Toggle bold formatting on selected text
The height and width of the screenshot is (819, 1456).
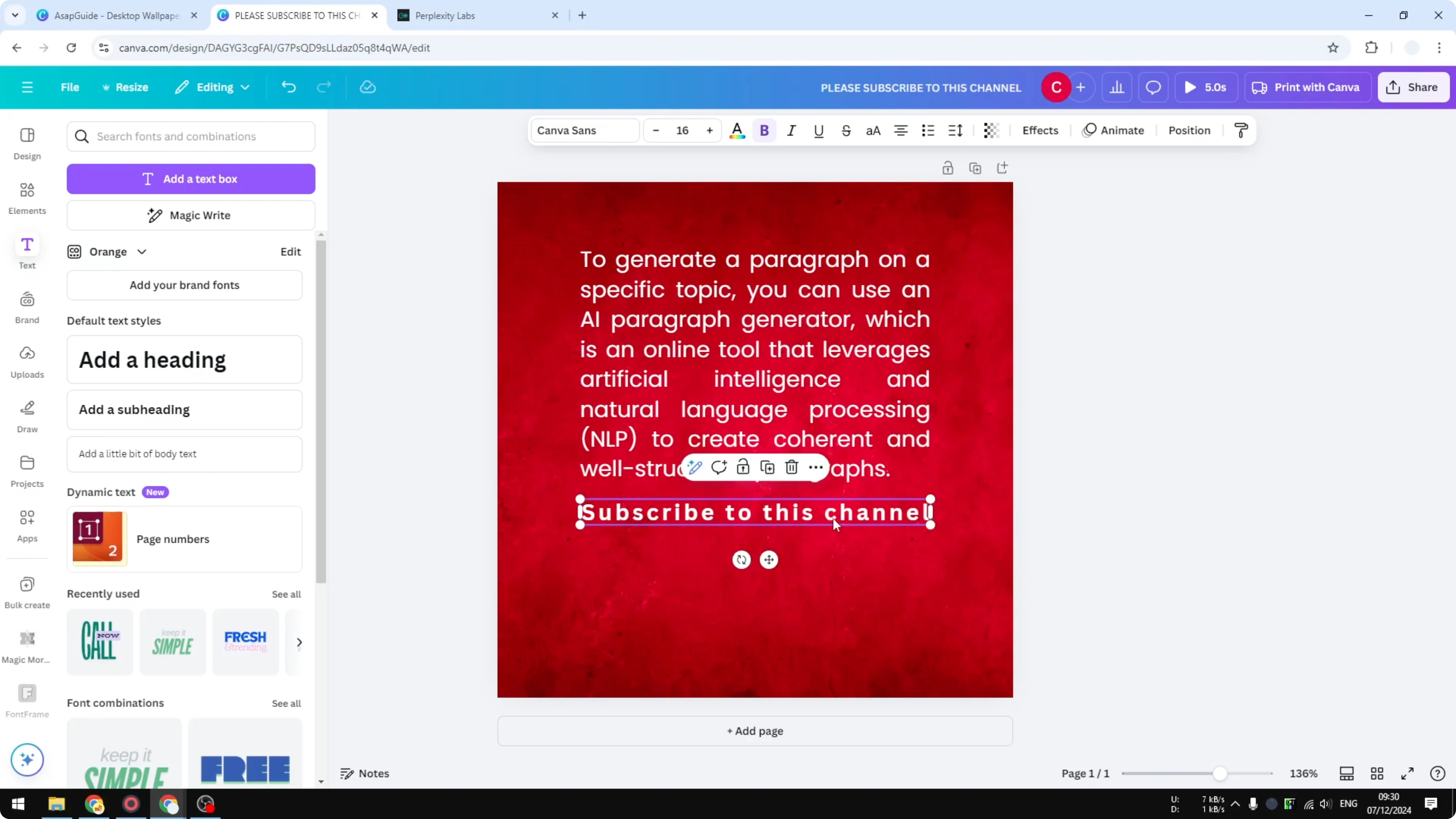point(764,130)
